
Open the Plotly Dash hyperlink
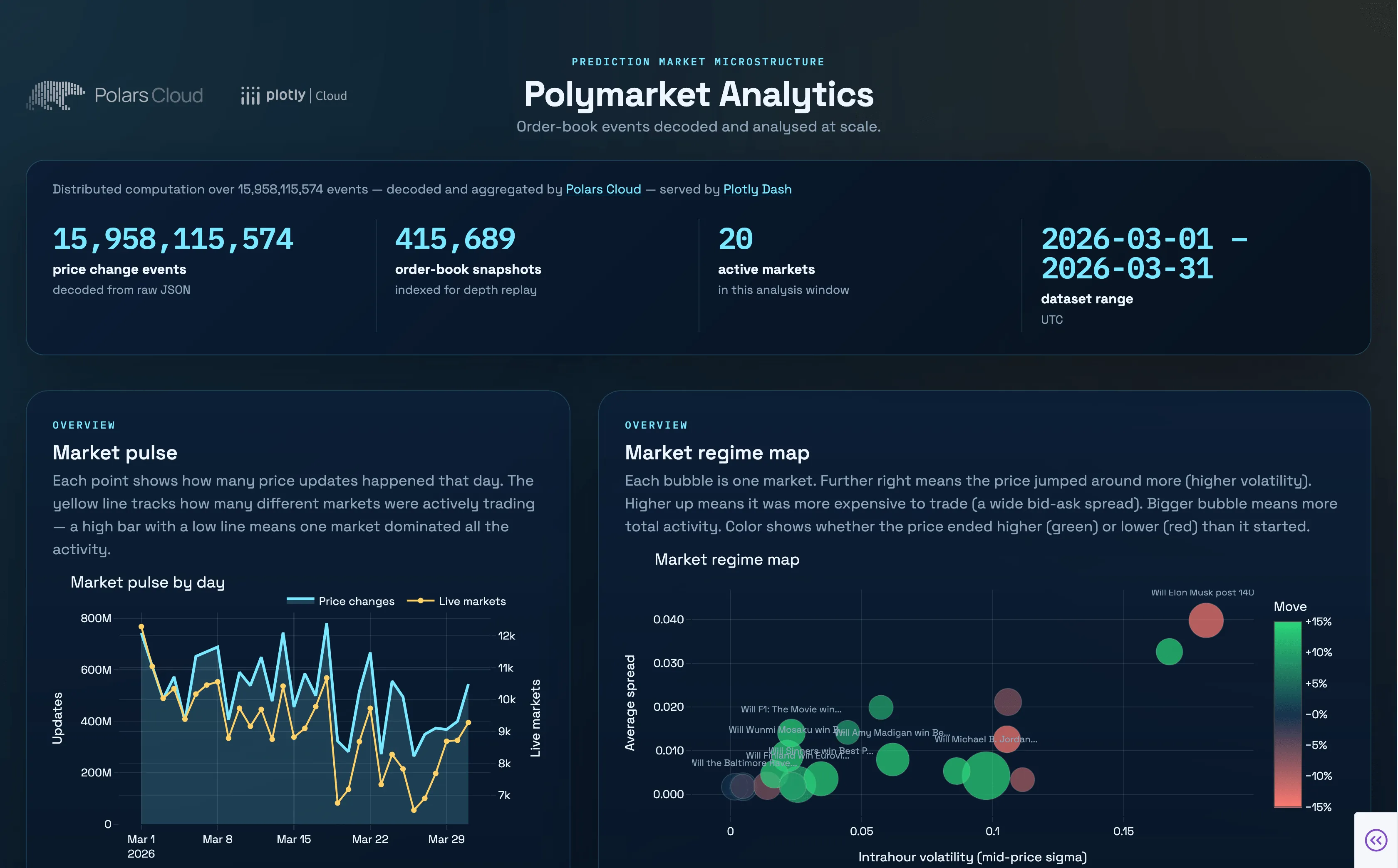click(x=757, y=189)
